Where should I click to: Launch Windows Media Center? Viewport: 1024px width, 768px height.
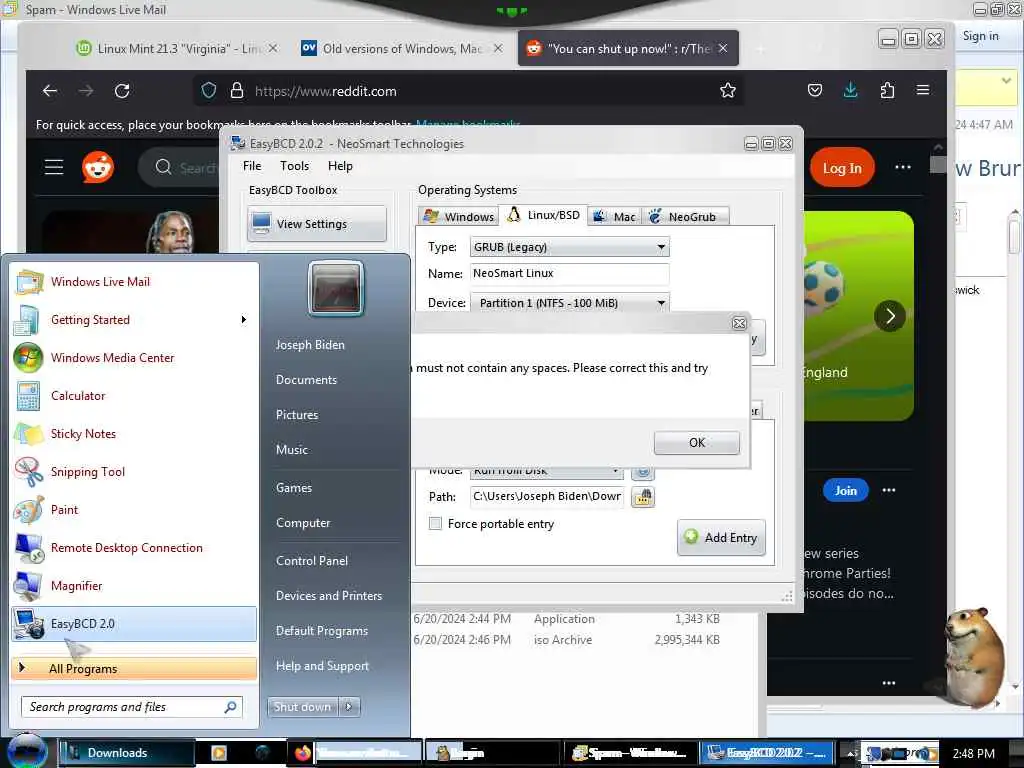click(x=134, y=358)
